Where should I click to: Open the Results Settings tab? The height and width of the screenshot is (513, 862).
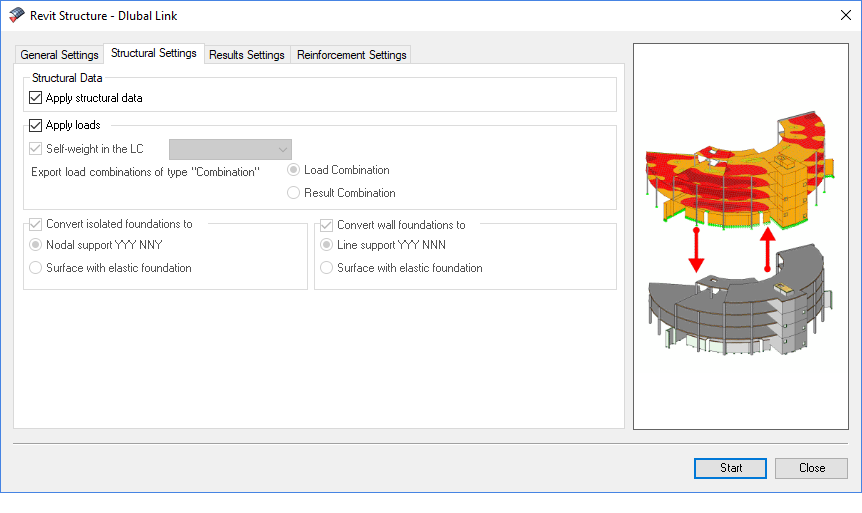(x=247, y=55)
